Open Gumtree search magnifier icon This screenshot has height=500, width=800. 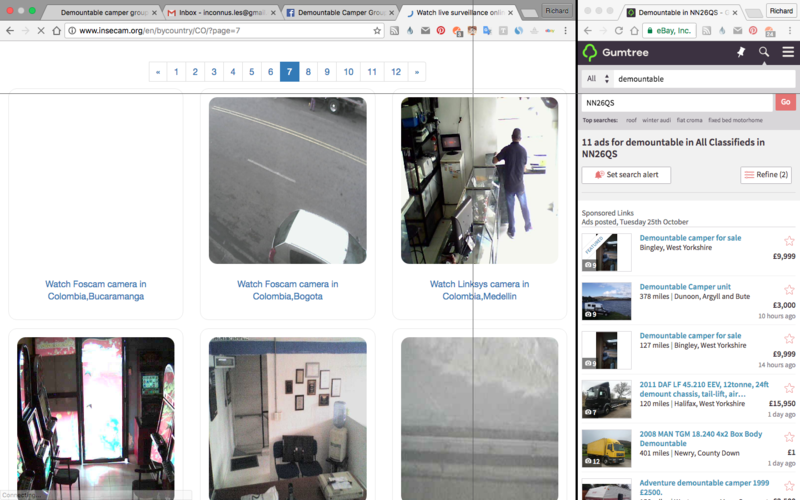tap(764, 52)
